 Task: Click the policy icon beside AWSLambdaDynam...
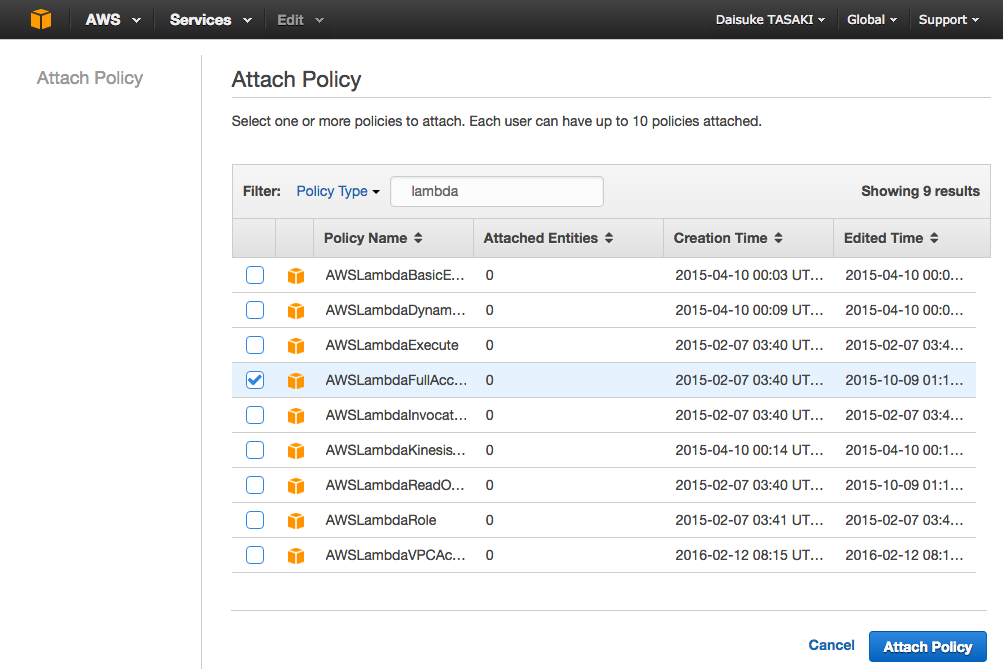296,311
